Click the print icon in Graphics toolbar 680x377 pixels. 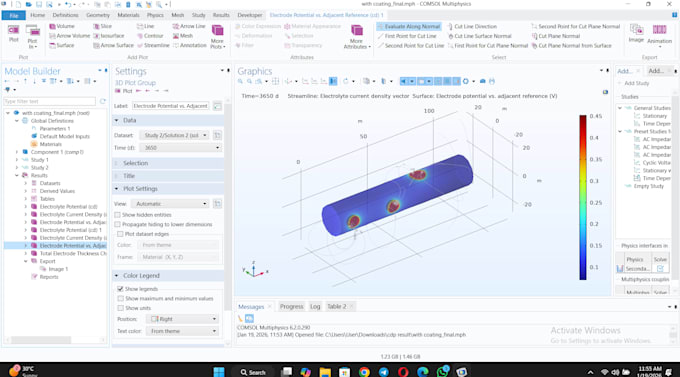492,81
